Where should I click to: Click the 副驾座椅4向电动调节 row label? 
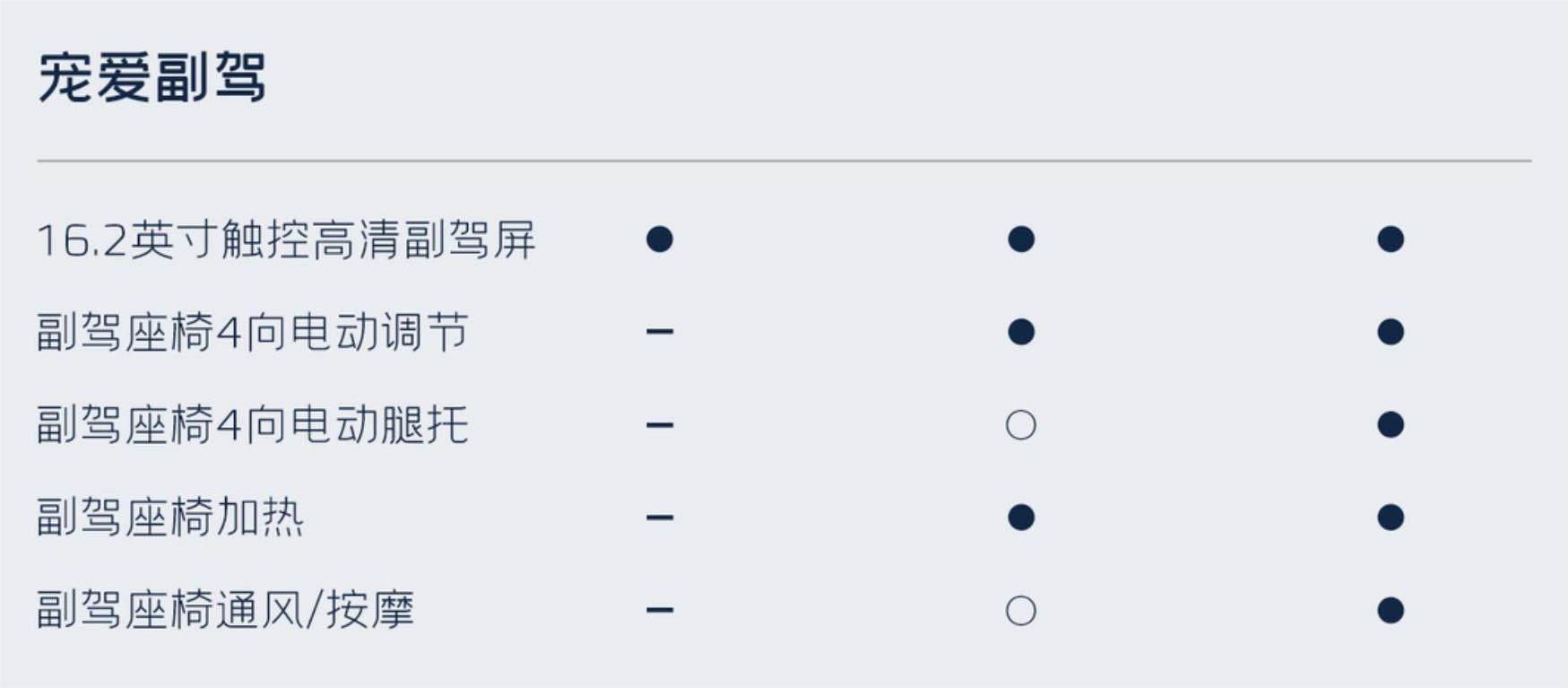click(252, 333)
